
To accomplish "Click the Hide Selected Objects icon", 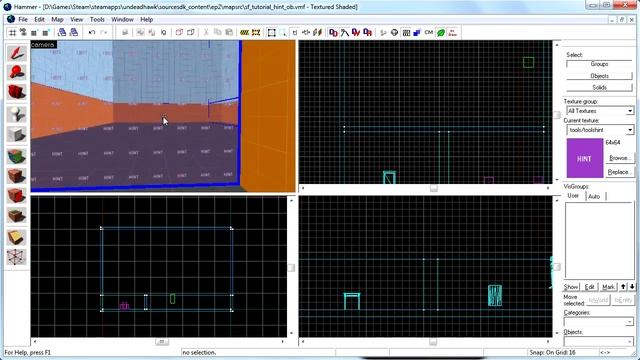I will click(x=179, y=32).
